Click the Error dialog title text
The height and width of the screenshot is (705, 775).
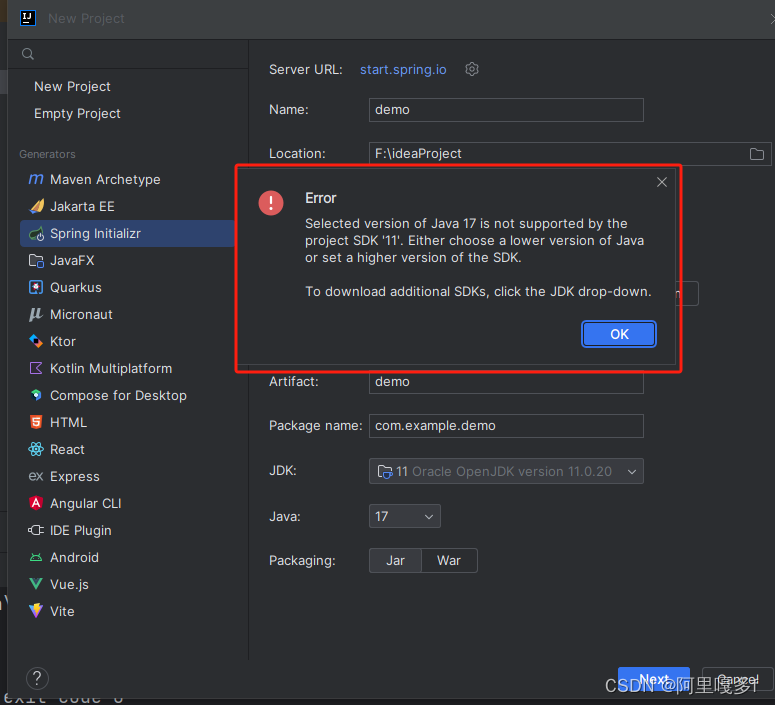pyautogui.click(x=321, y=198)
